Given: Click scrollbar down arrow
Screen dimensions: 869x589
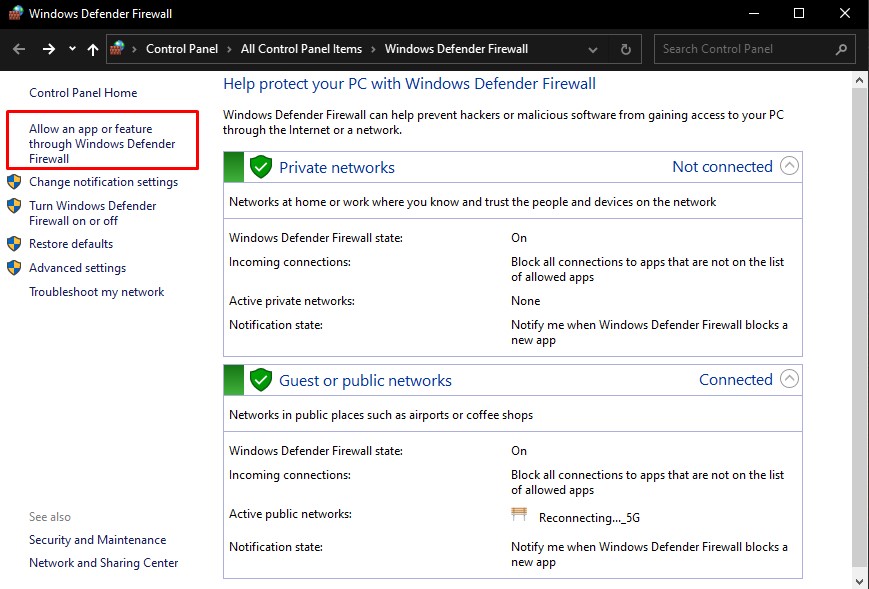Looking at the screenshot, I should 860,581.
